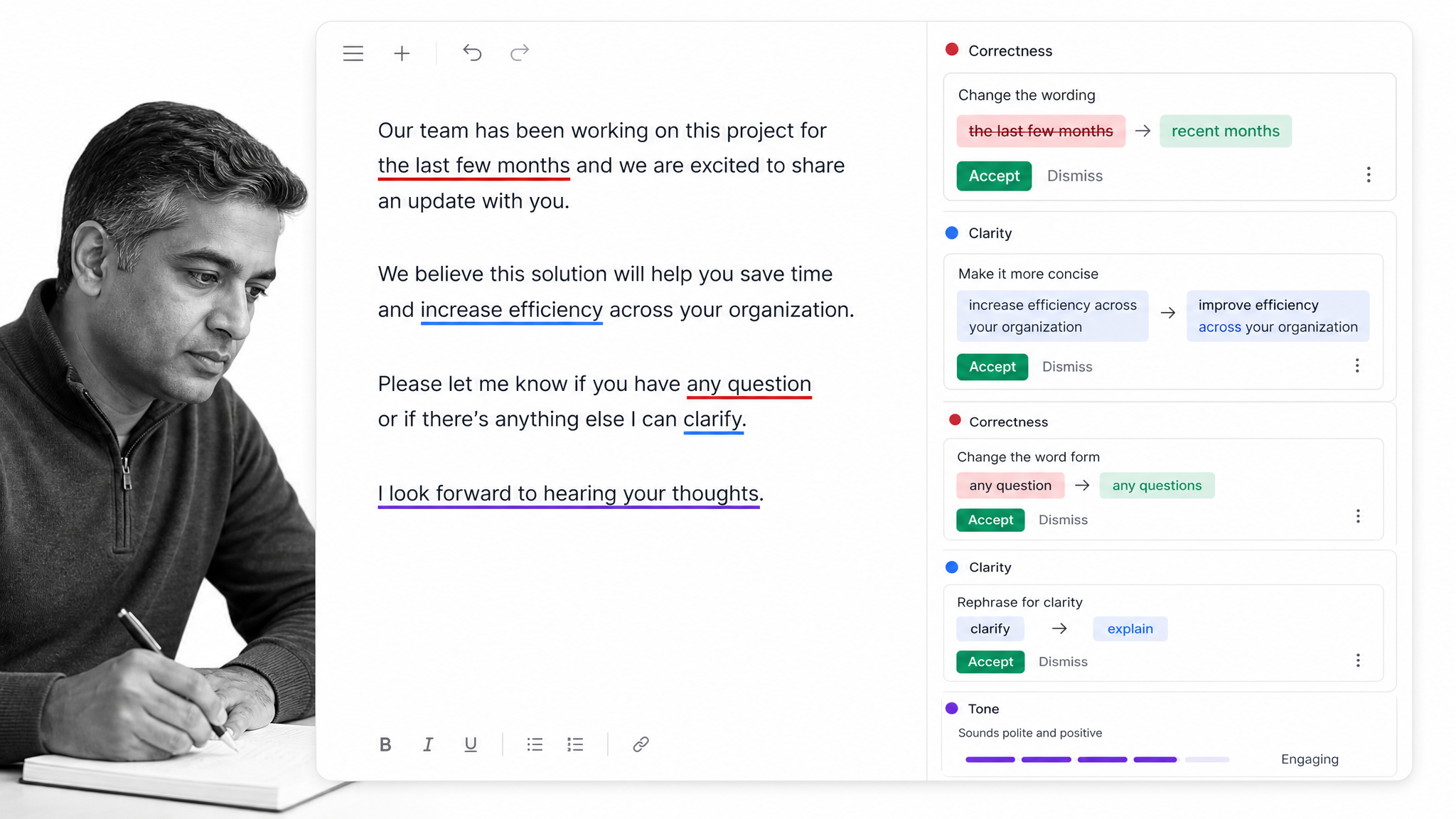
Task: Click the 'Change the word form' label
Action: point(1028,457)
